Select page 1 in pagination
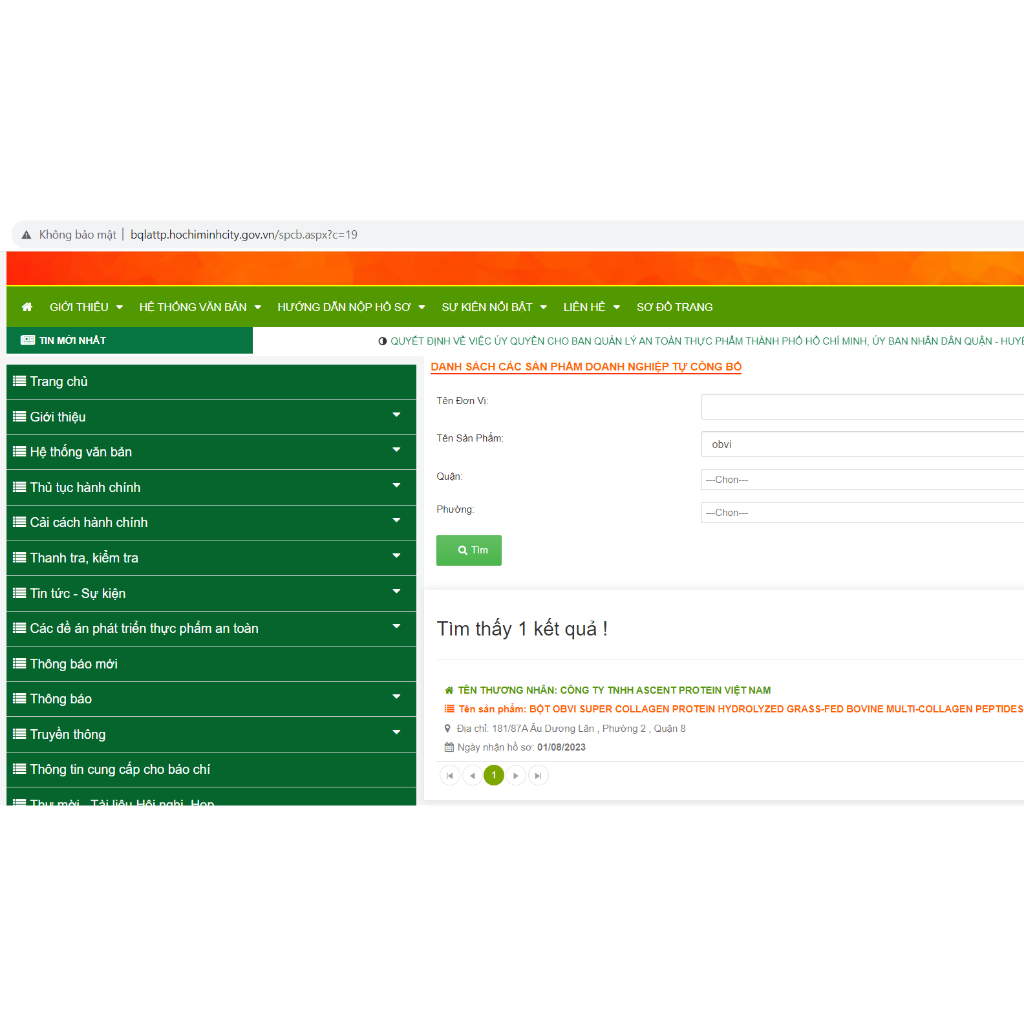This screenshot has height=1024, width=1024. point(494,775)
